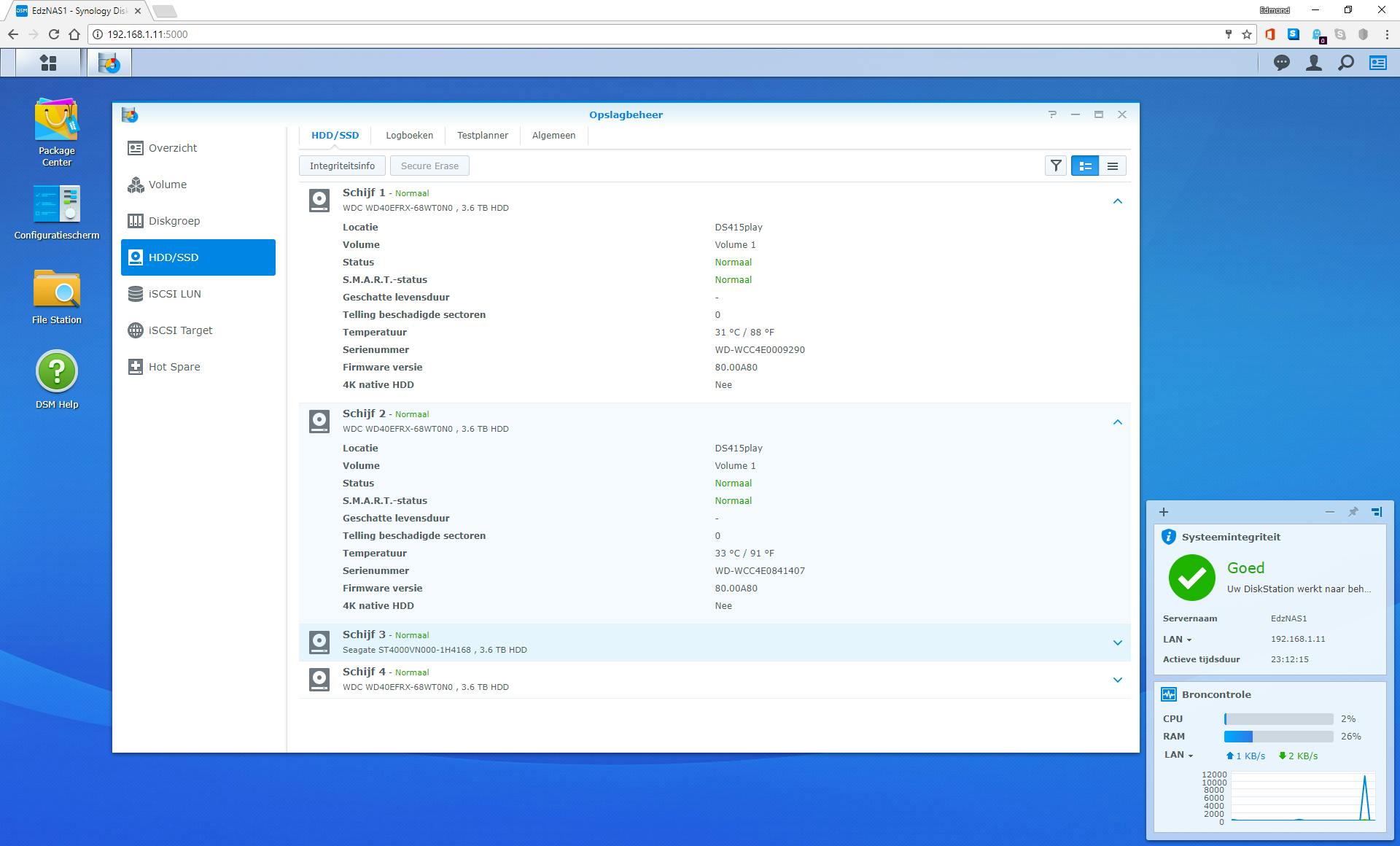Open the DSM main menu grid icon

(48, 63)
